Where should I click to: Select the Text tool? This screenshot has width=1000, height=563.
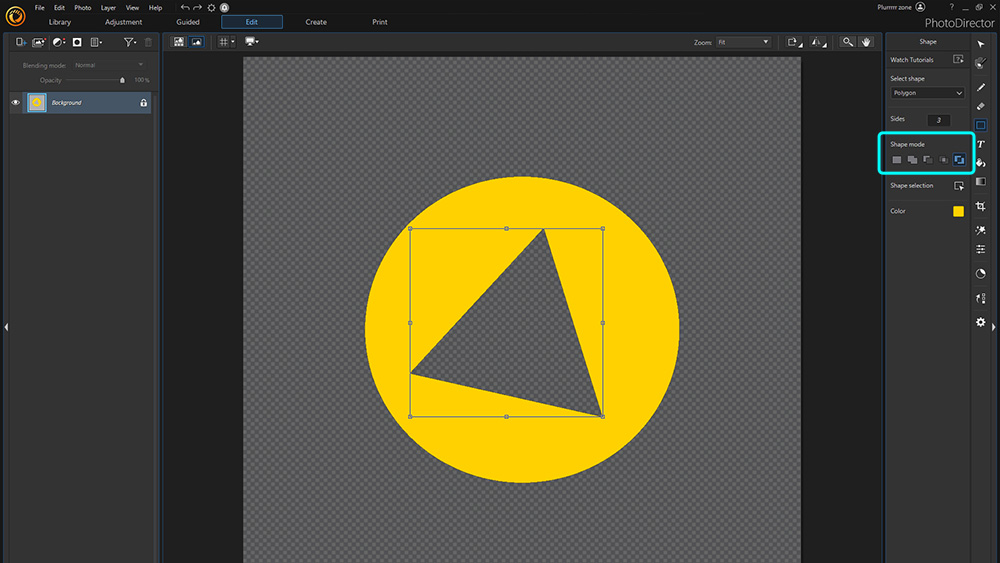(981, 144)
